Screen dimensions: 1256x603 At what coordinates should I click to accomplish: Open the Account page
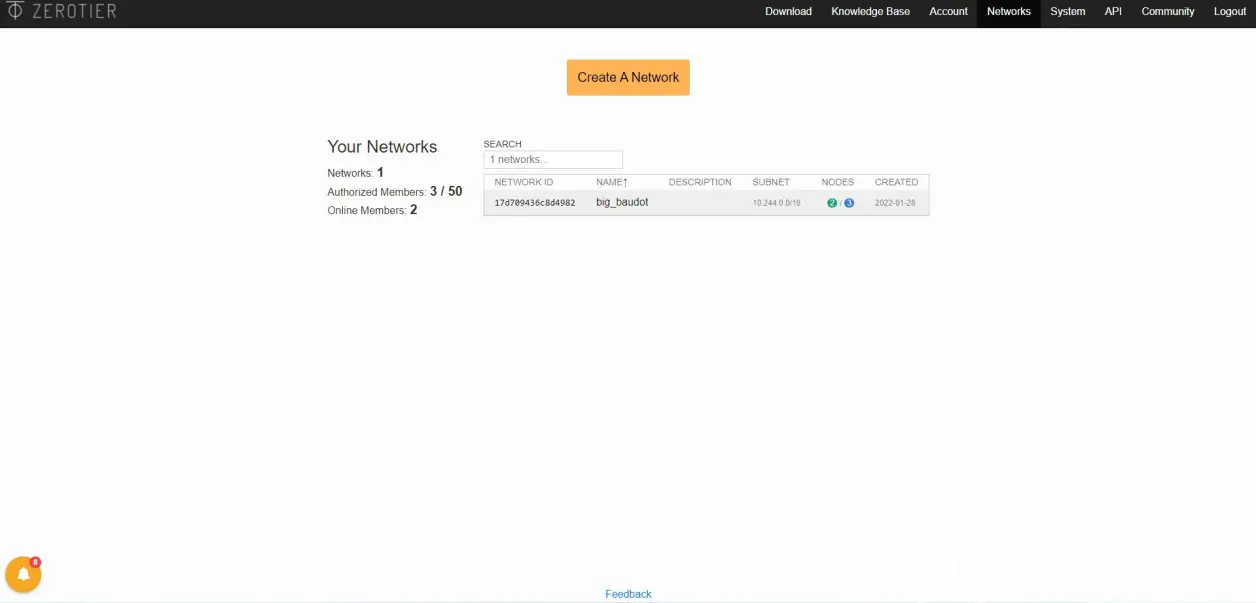click(x=948, y=12)
